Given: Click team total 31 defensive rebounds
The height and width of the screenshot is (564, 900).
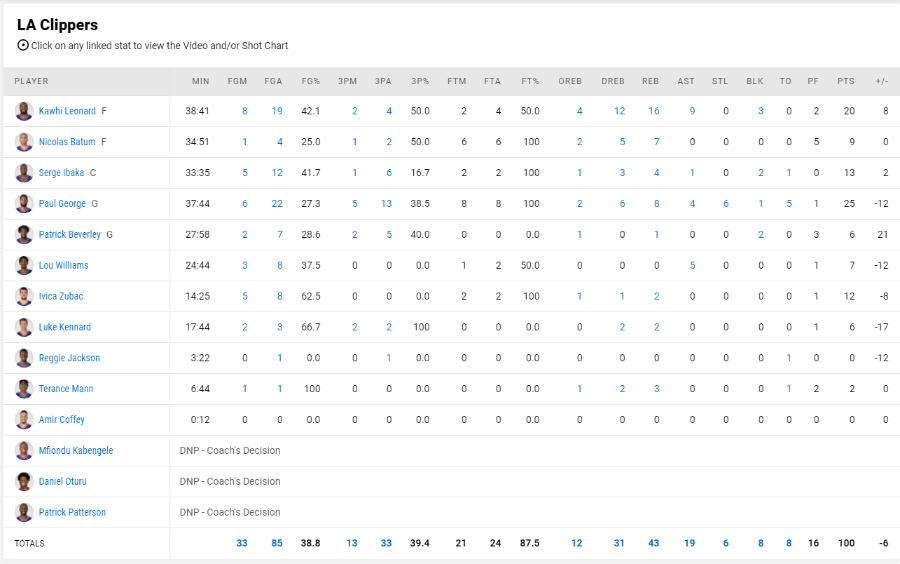Looking at the screenshot, I should coord(619,543).
